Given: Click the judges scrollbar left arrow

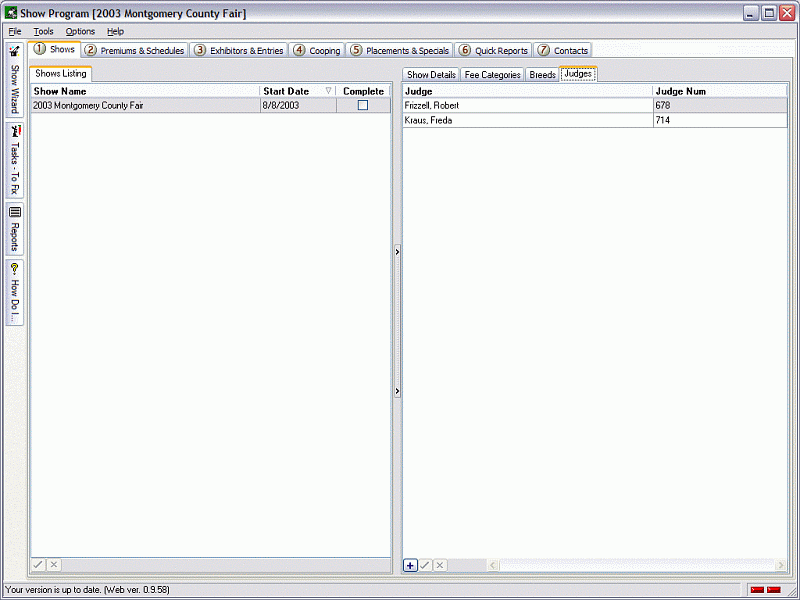Looking at the screenshot, I should (493, 565).
